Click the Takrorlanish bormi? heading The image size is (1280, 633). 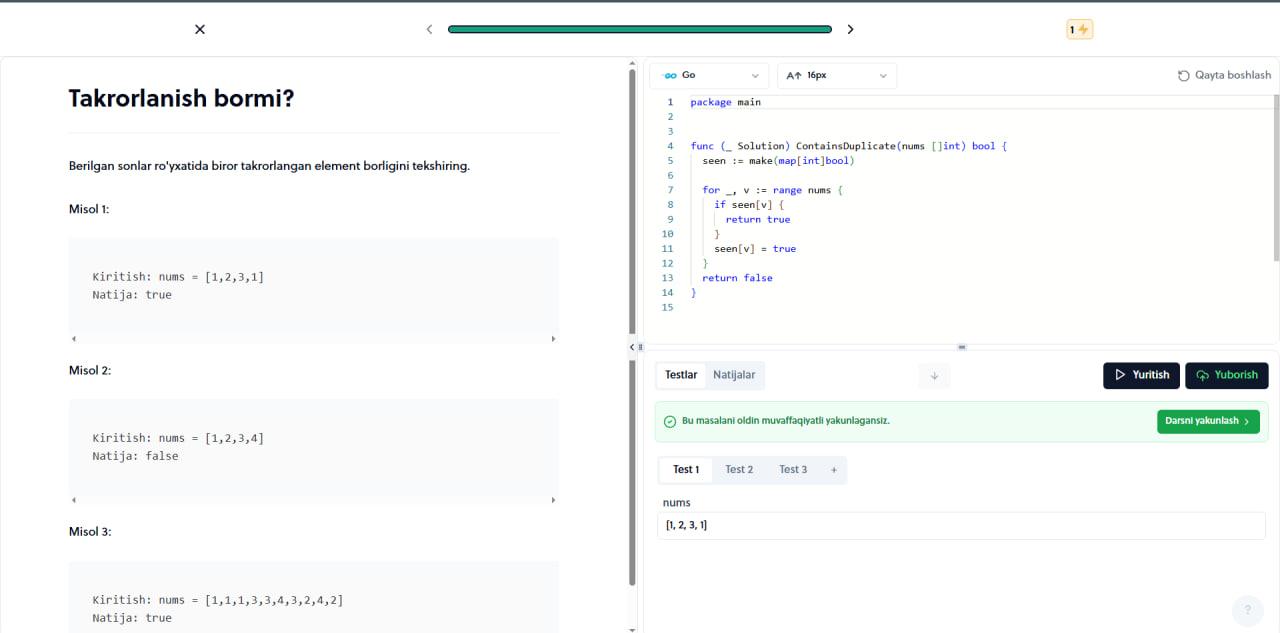(x=181, y=98)
